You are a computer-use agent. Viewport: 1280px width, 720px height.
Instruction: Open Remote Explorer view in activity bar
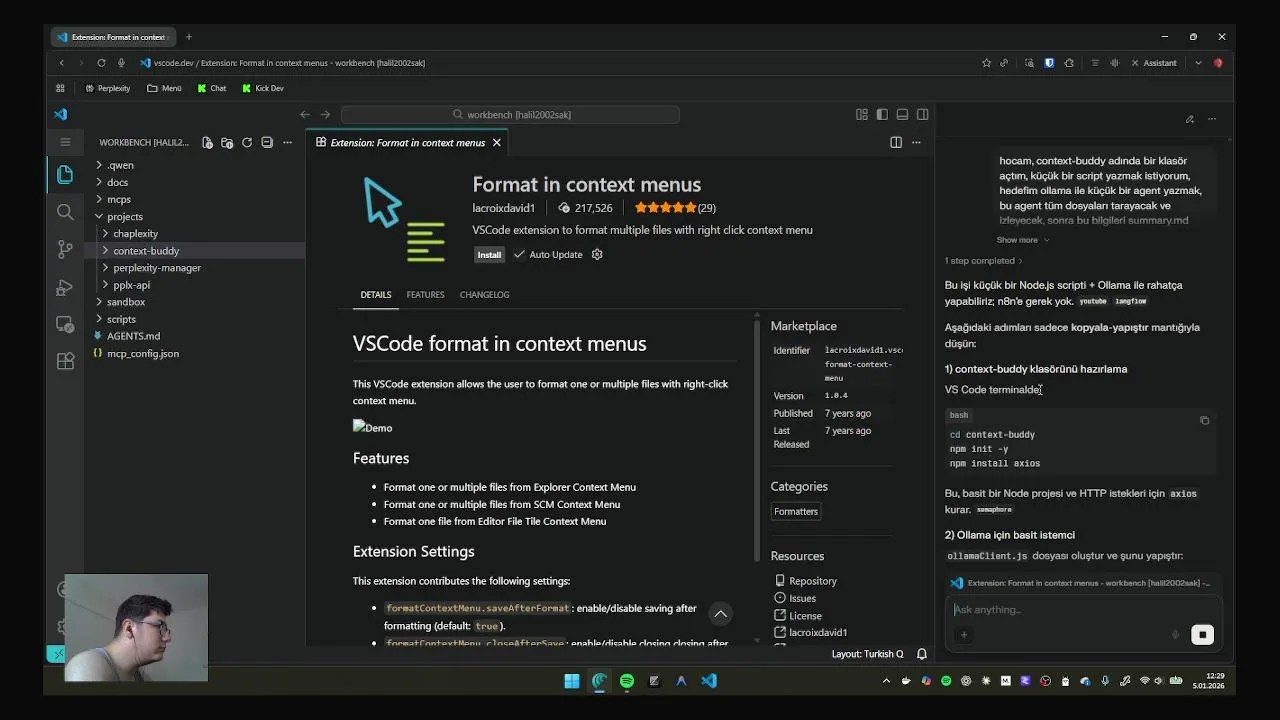(x=65, y=324)
